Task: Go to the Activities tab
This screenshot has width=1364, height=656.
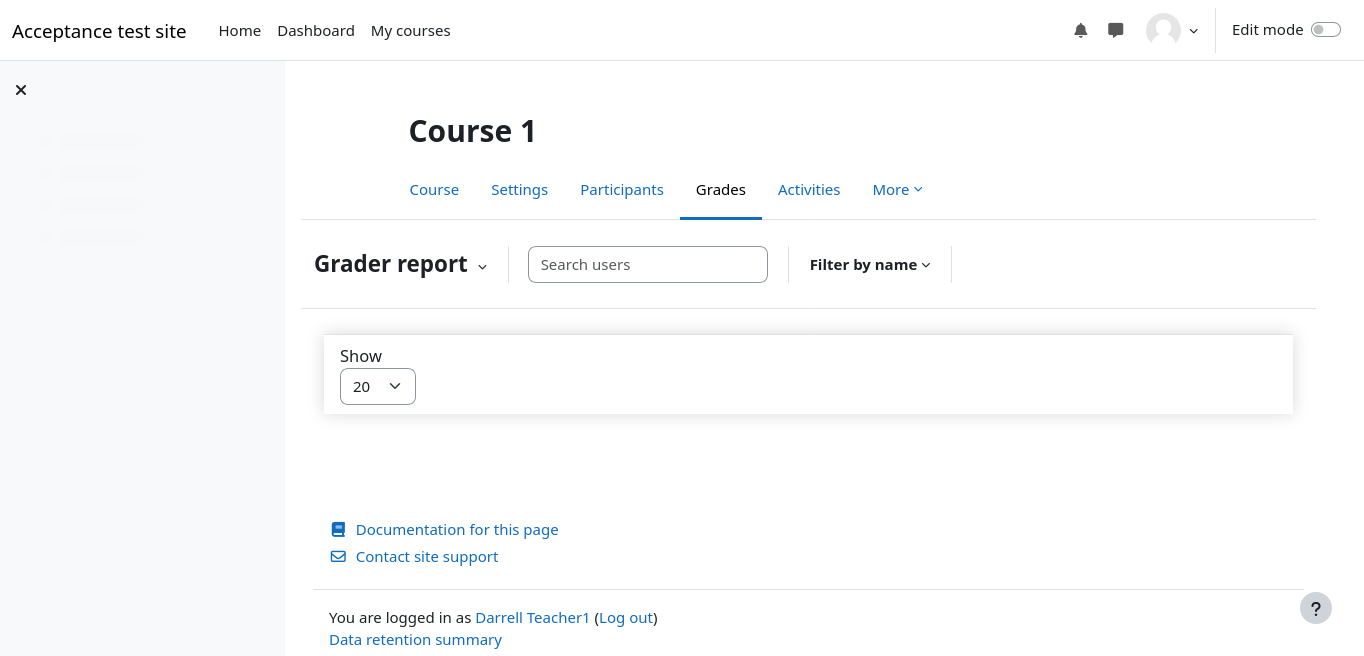Action: coord(808,190)
